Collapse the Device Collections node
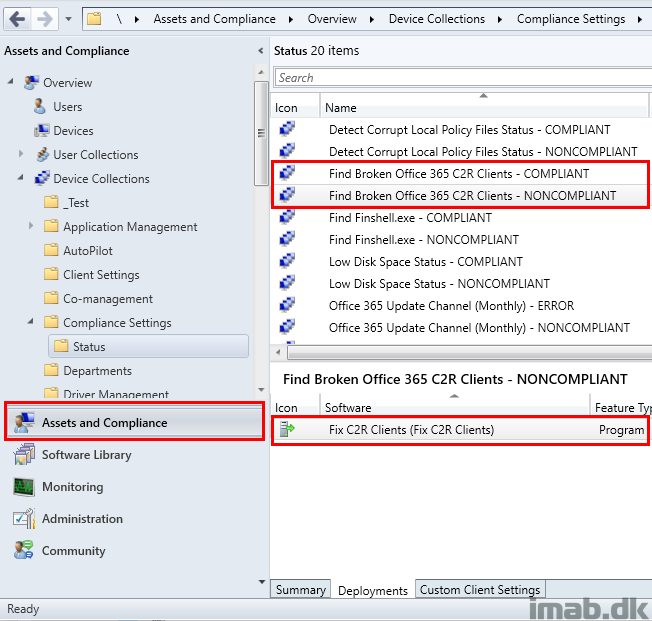 [x=20, y=178]
